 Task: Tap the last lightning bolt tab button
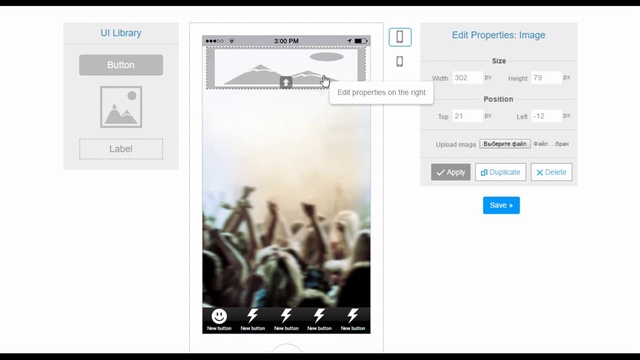(353, 320)
